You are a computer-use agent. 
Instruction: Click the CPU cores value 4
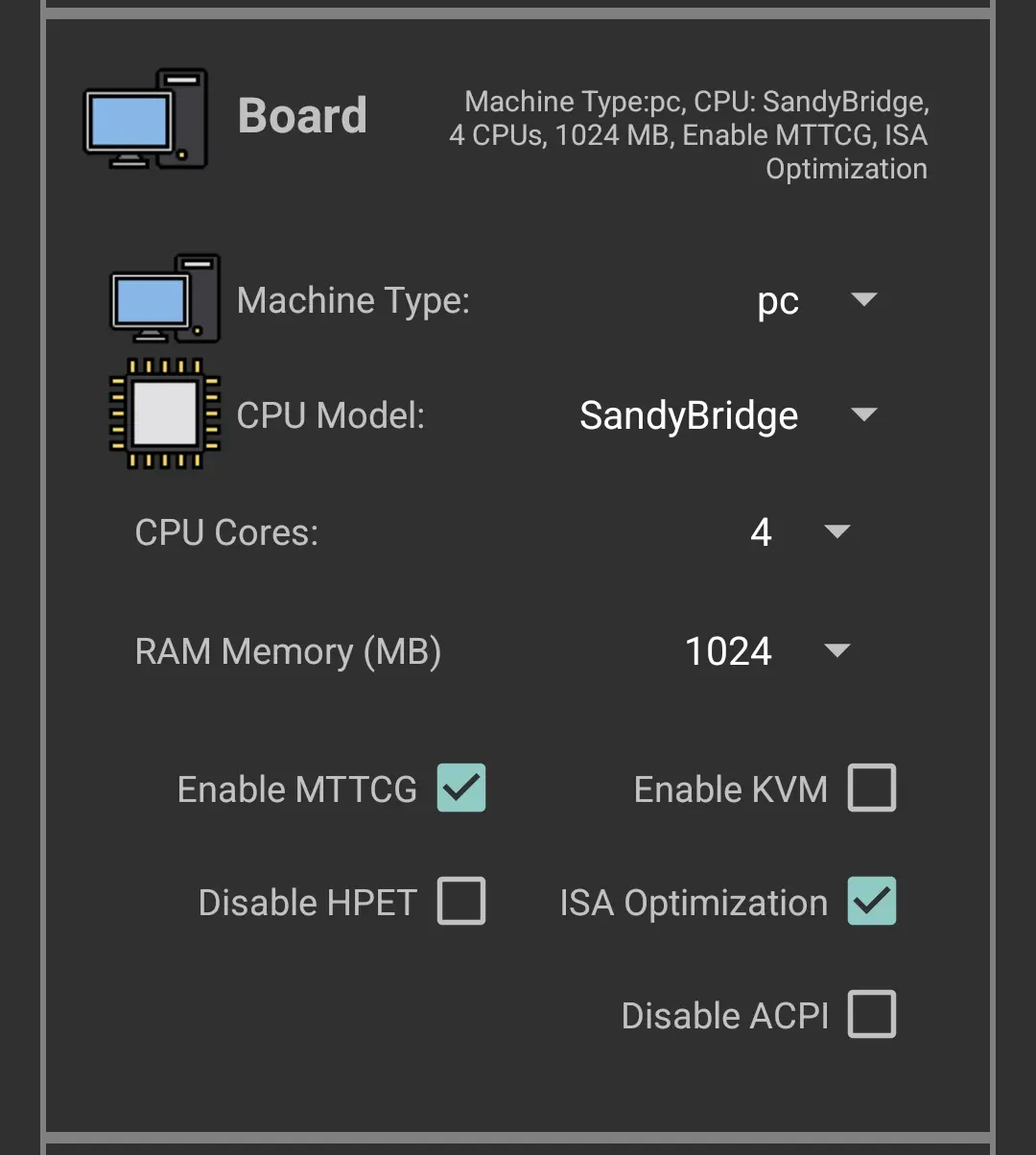pos(761,532)
